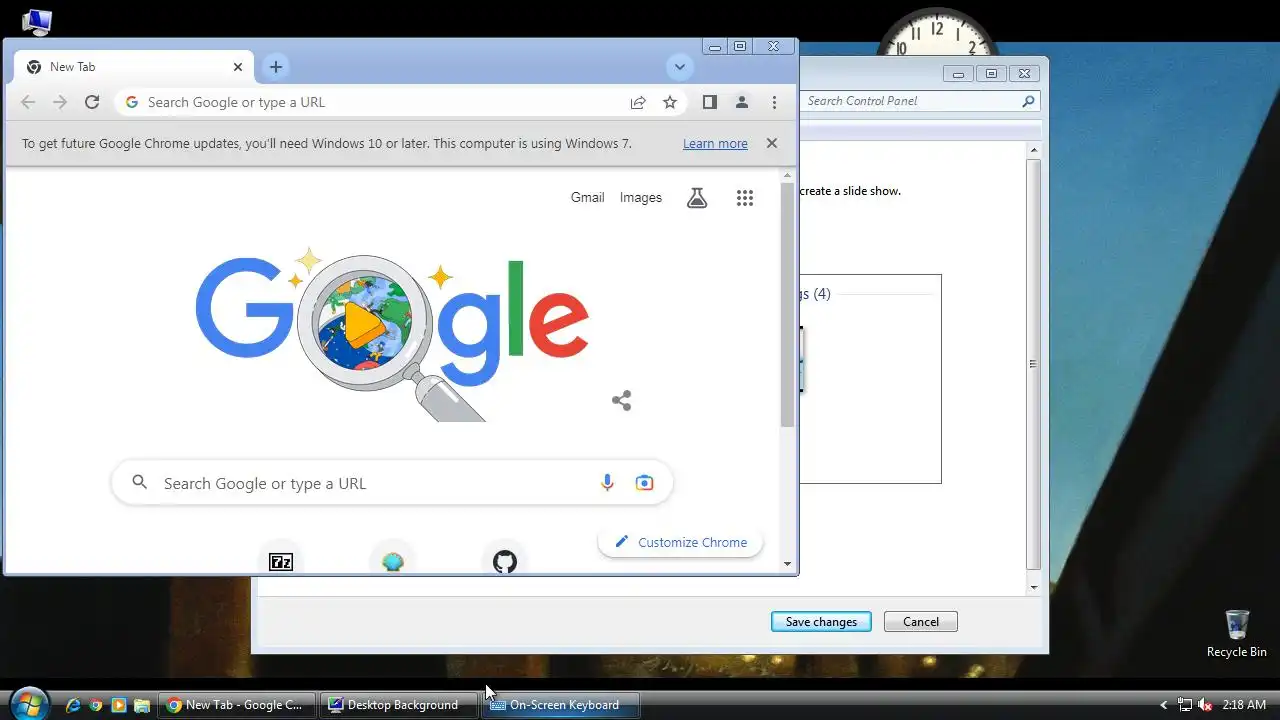This screenshot has height=720, width=1280.
Task: Open Search Labs flask icon
Action: (x=697, y=198)
